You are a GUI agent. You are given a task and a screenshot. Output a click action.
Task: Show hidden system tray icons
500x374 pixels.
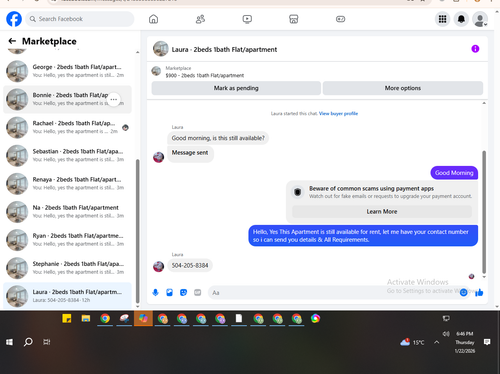pos(437,342)
